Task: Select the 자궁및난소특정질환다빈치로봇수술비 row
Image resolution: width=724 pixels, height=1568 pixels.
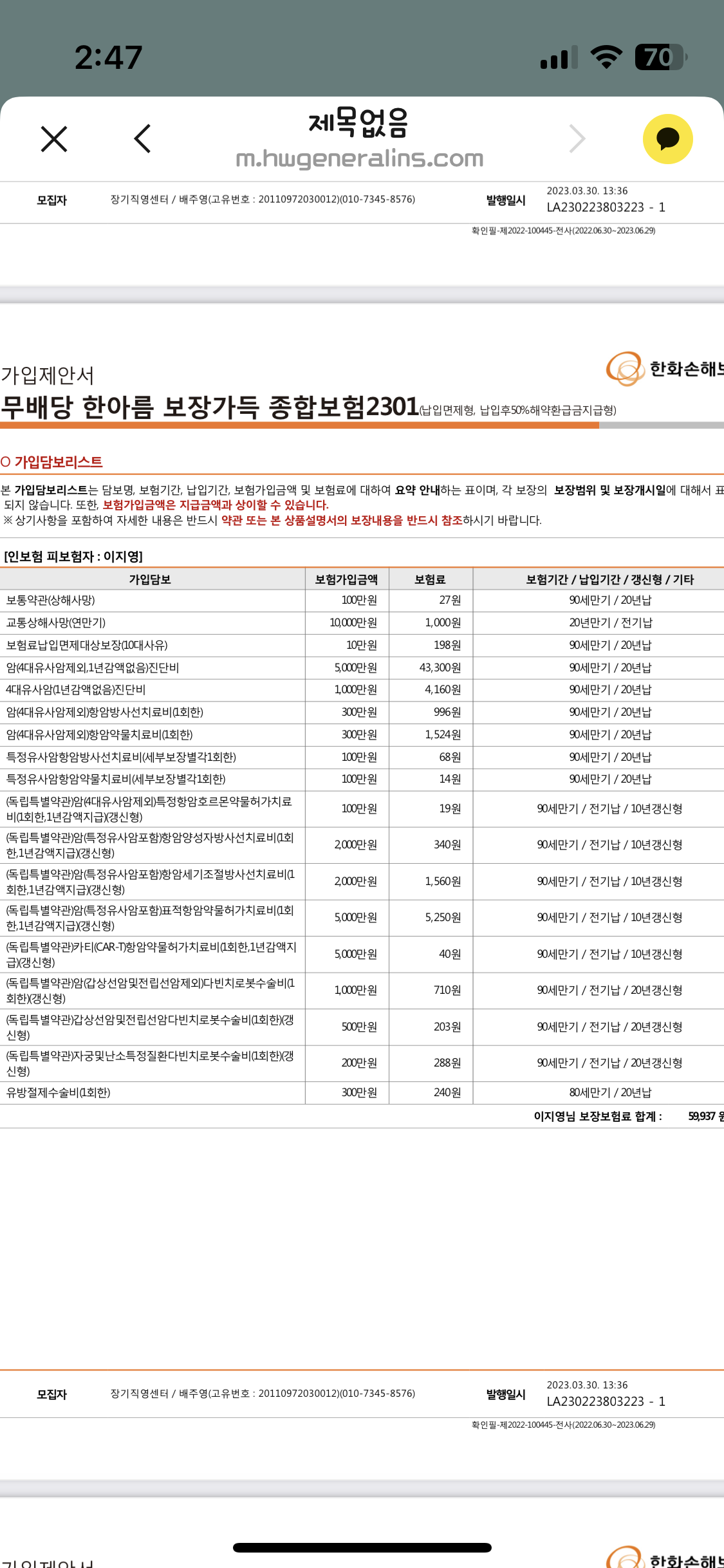Action: [362, 1063]
